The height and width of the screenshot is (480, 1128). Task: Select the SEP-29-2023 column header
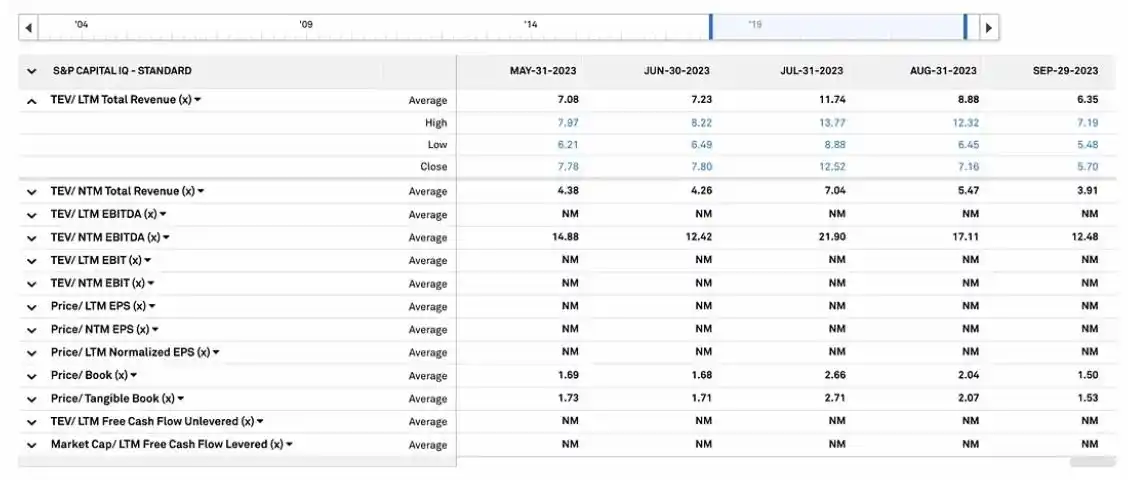[x=1065, y=71]
